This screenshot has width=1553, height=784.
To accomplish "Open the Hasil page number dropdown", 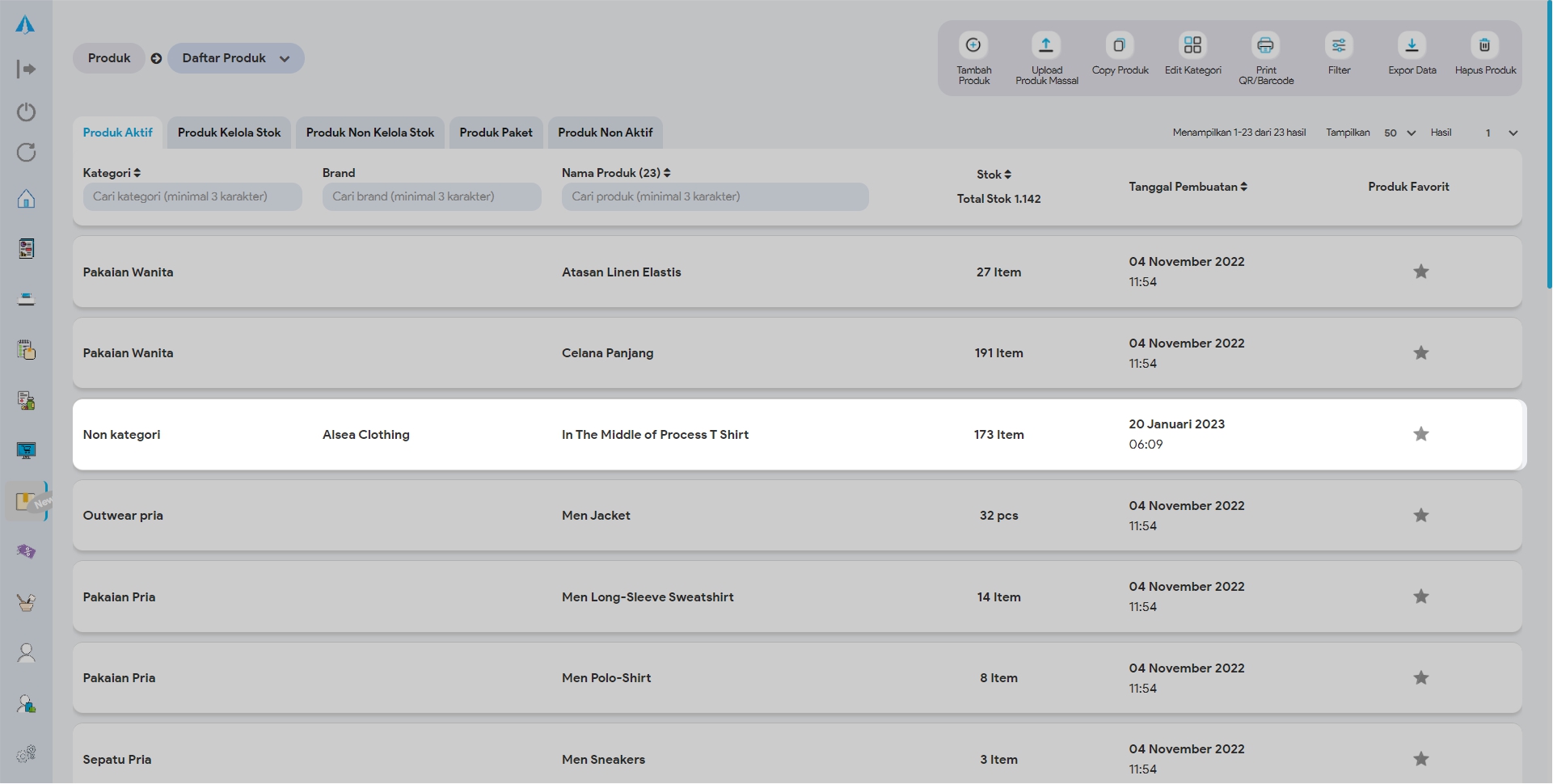I will (1500, 133).
